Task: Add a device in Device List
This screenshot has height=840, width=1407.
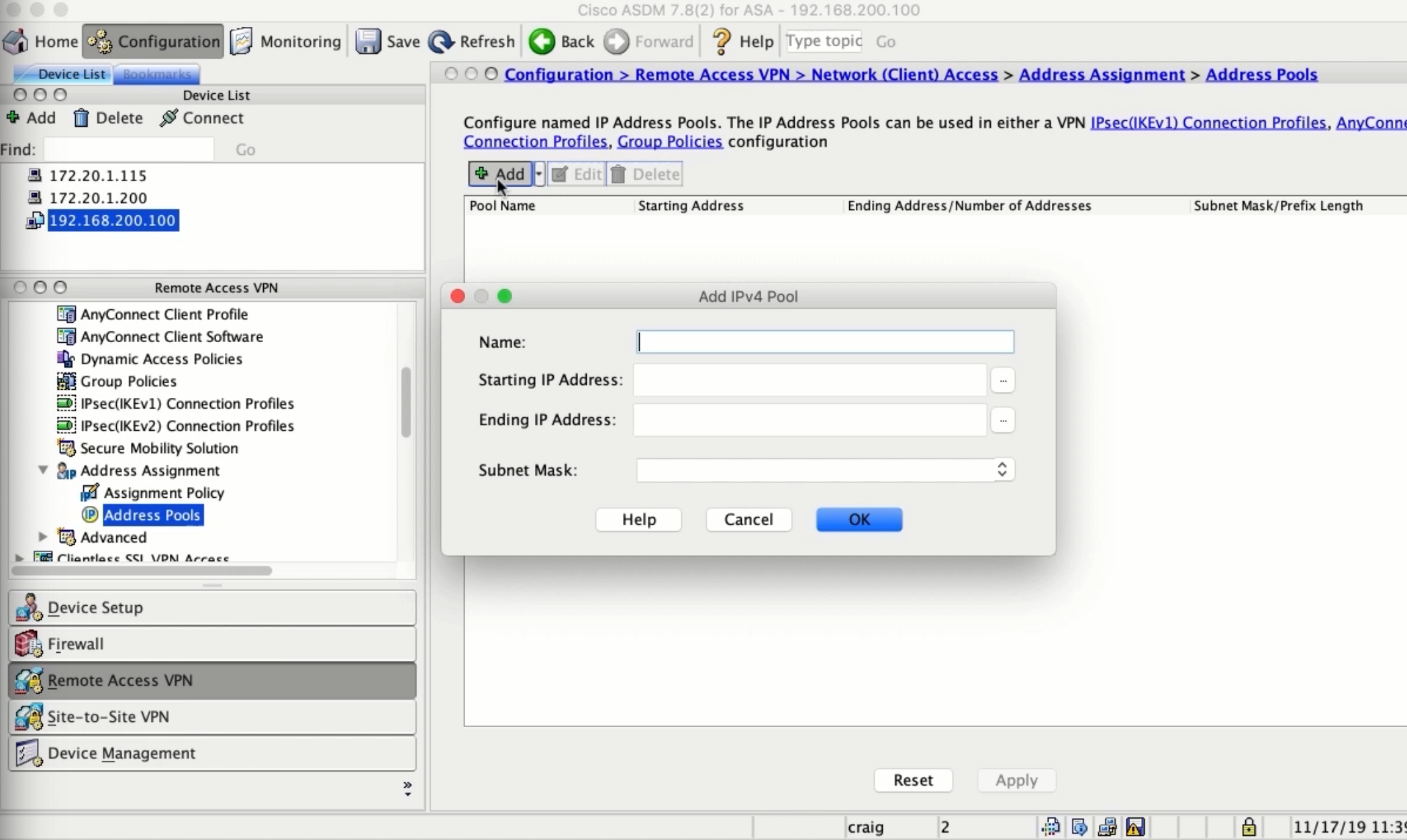Action: (x=31, y=118)
